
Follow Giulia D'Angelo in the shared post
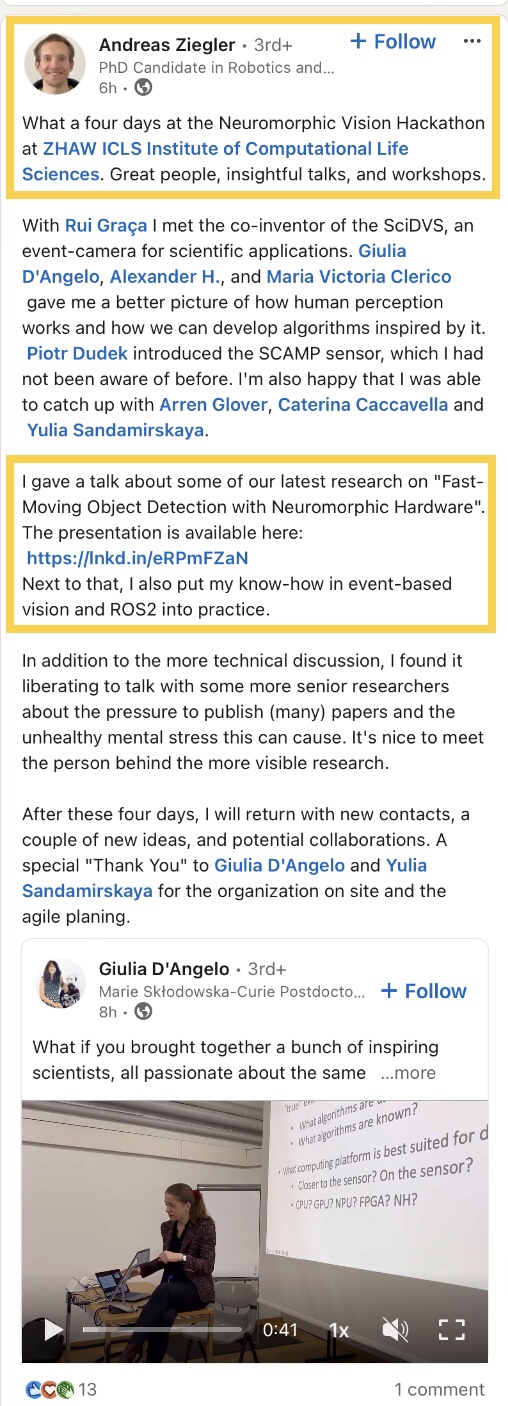tap(423, 991)
